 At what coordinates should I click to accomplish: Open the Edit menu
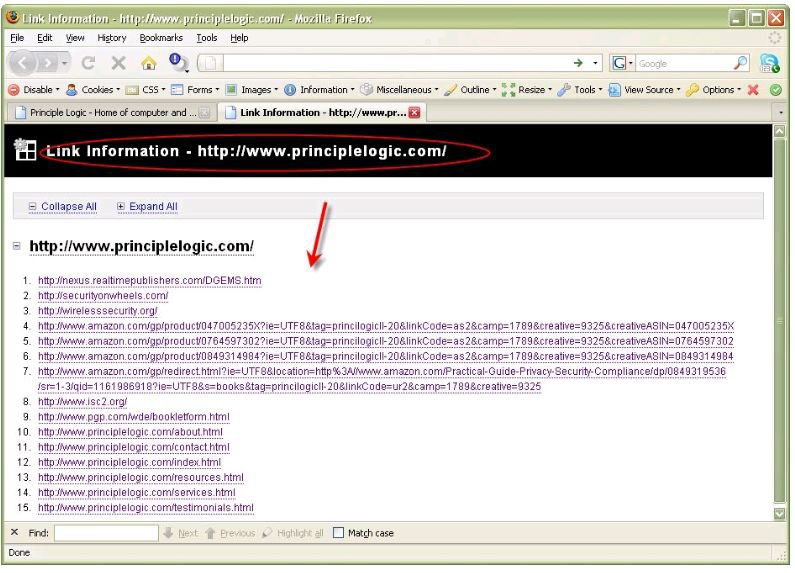(44, 38)
